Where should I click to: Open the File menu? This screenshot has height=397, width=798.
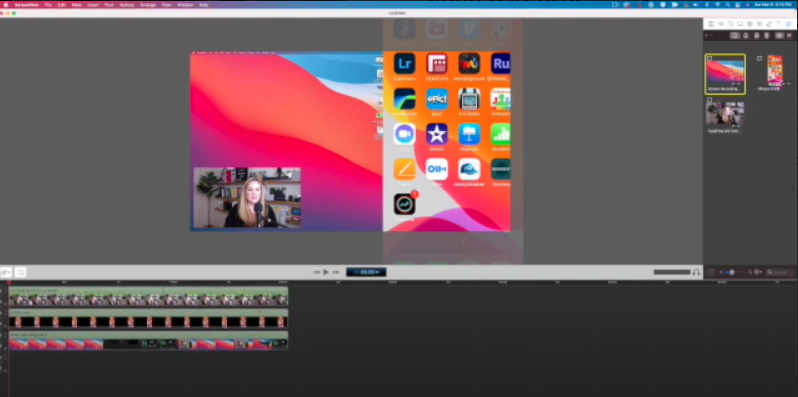[x=48, y=5]
